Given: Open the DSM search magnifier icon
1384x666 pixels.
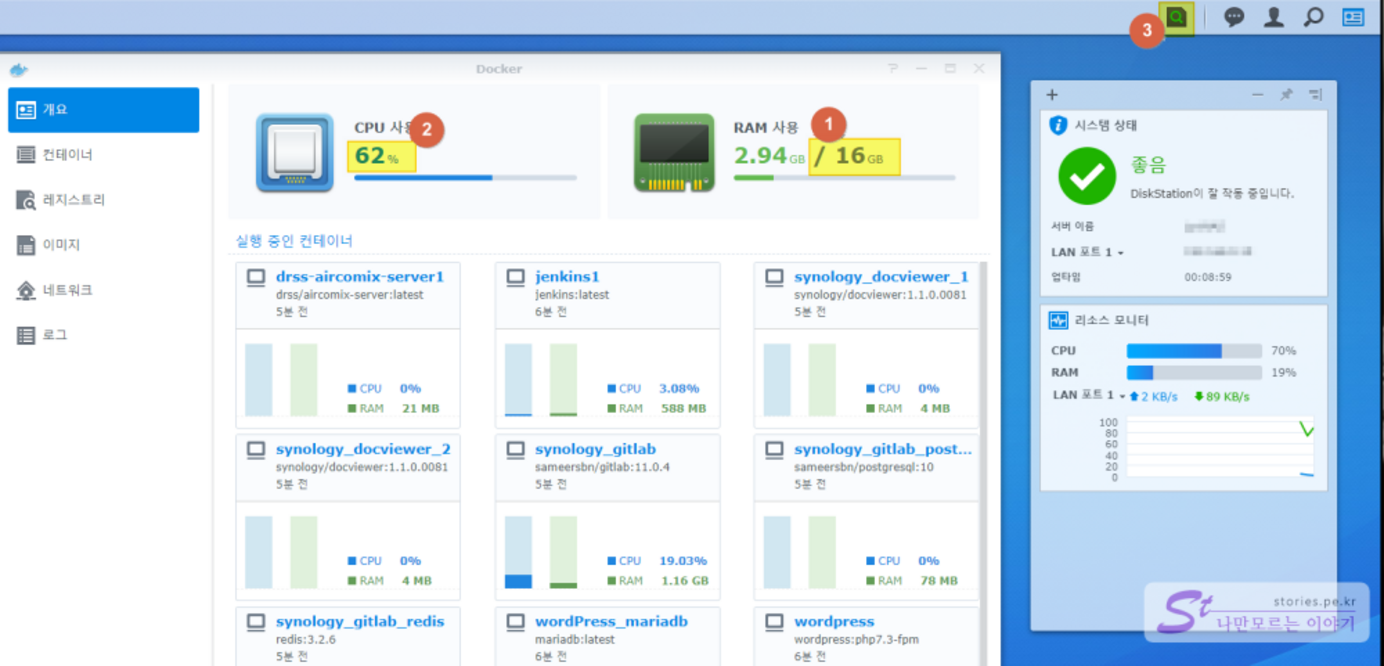Looking at the screenshot, I should tap(1313, 18).
